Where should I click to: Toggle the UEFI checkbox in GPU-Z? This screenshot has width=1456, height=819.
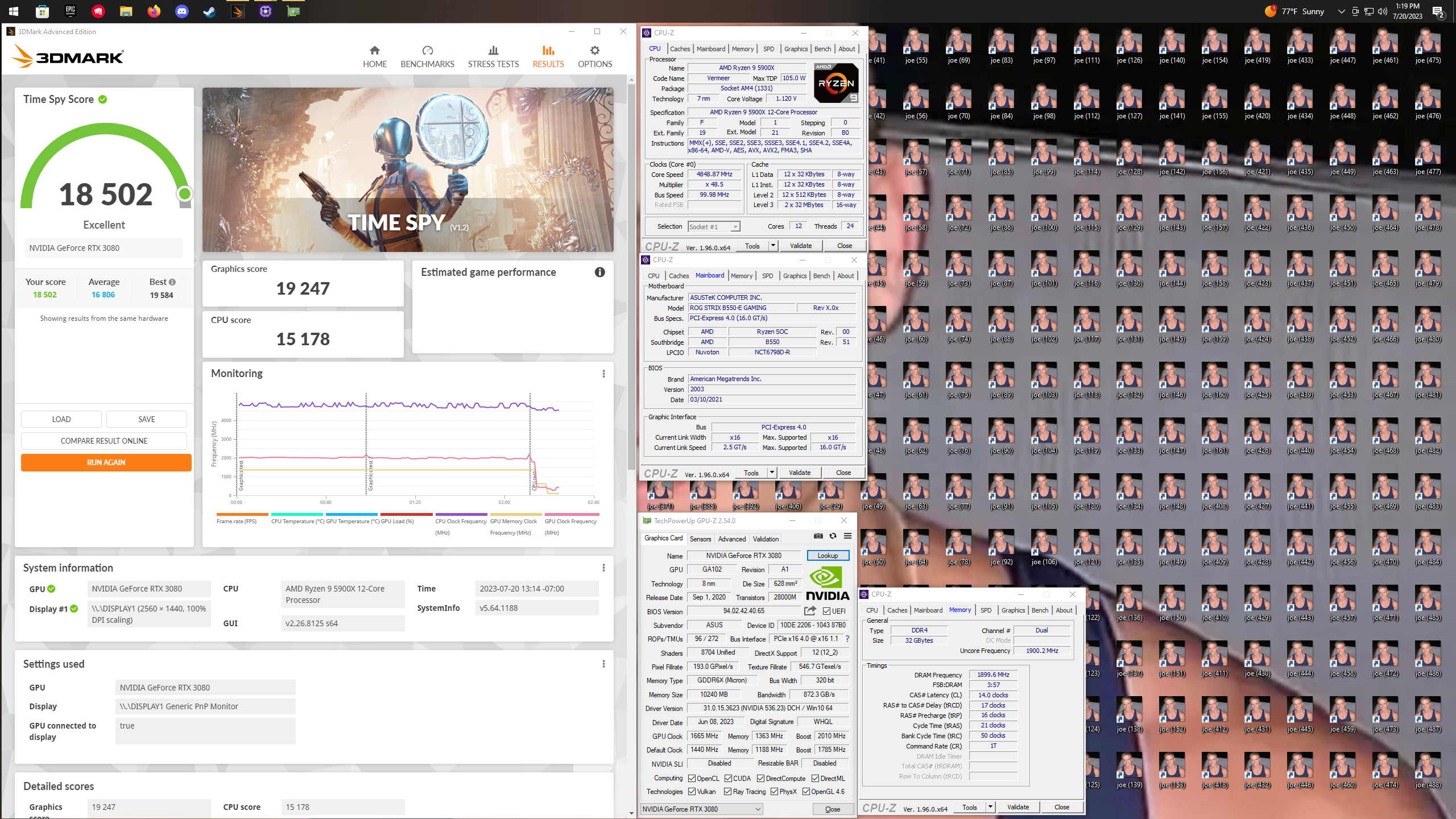[826, 611]
